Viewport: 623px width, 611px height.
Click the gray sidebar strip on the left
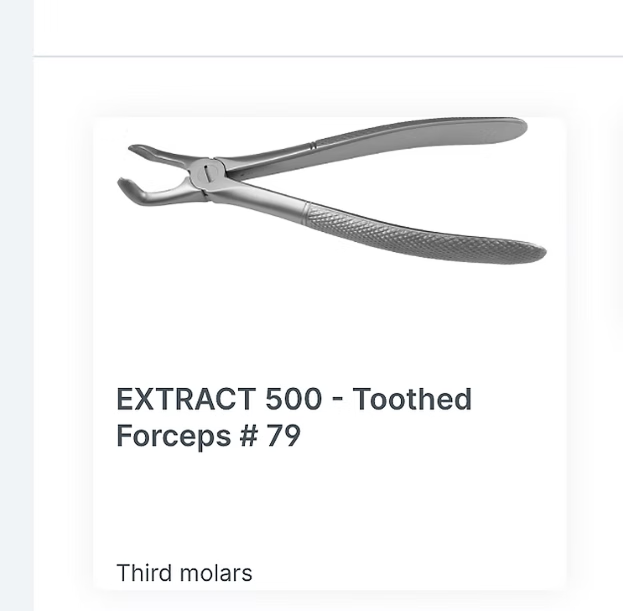click(x=16, y=300)
